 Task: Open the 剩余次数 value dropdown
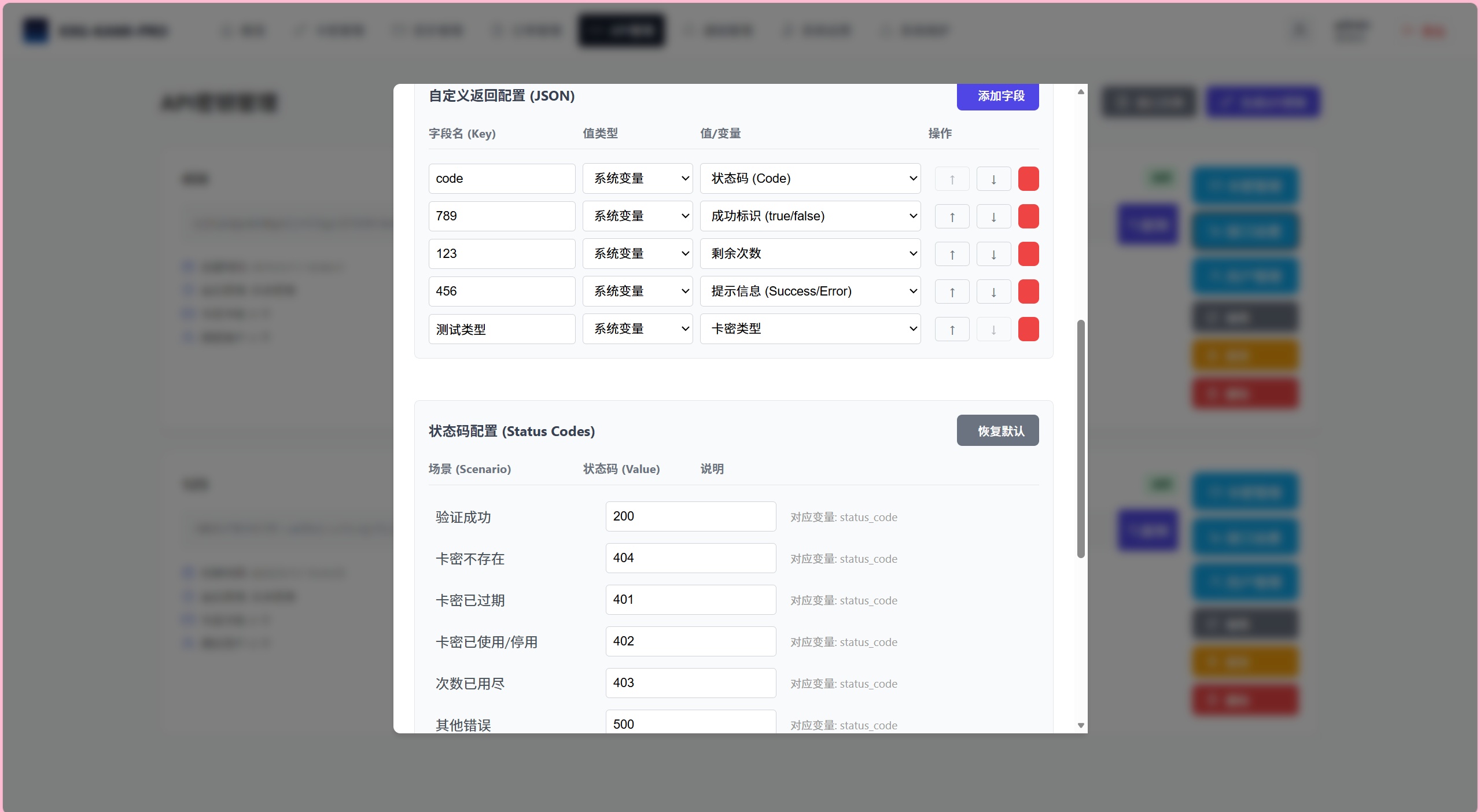coord(809,253)
